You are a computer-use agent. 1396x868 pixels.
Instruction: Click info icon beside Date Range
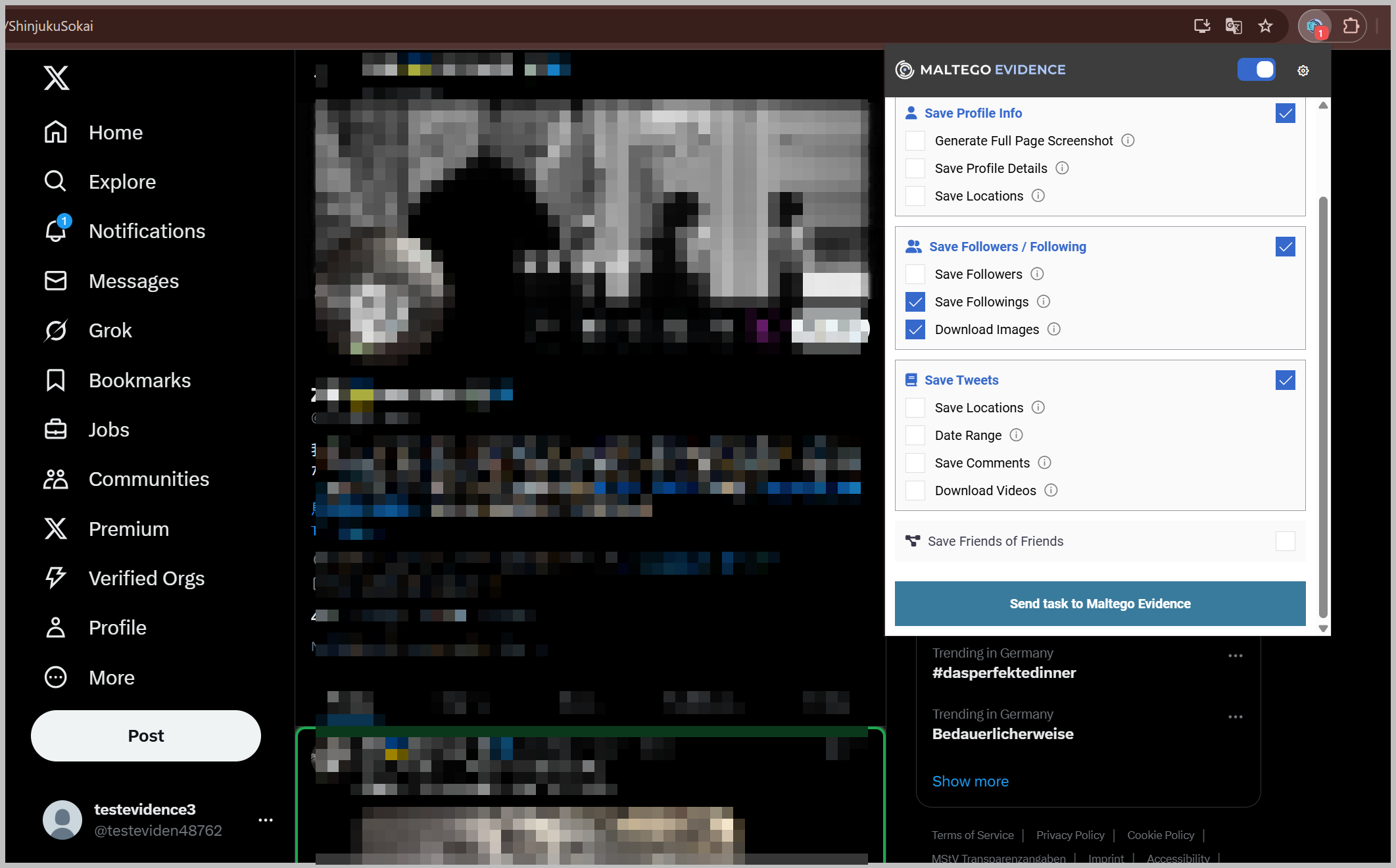1016,435
